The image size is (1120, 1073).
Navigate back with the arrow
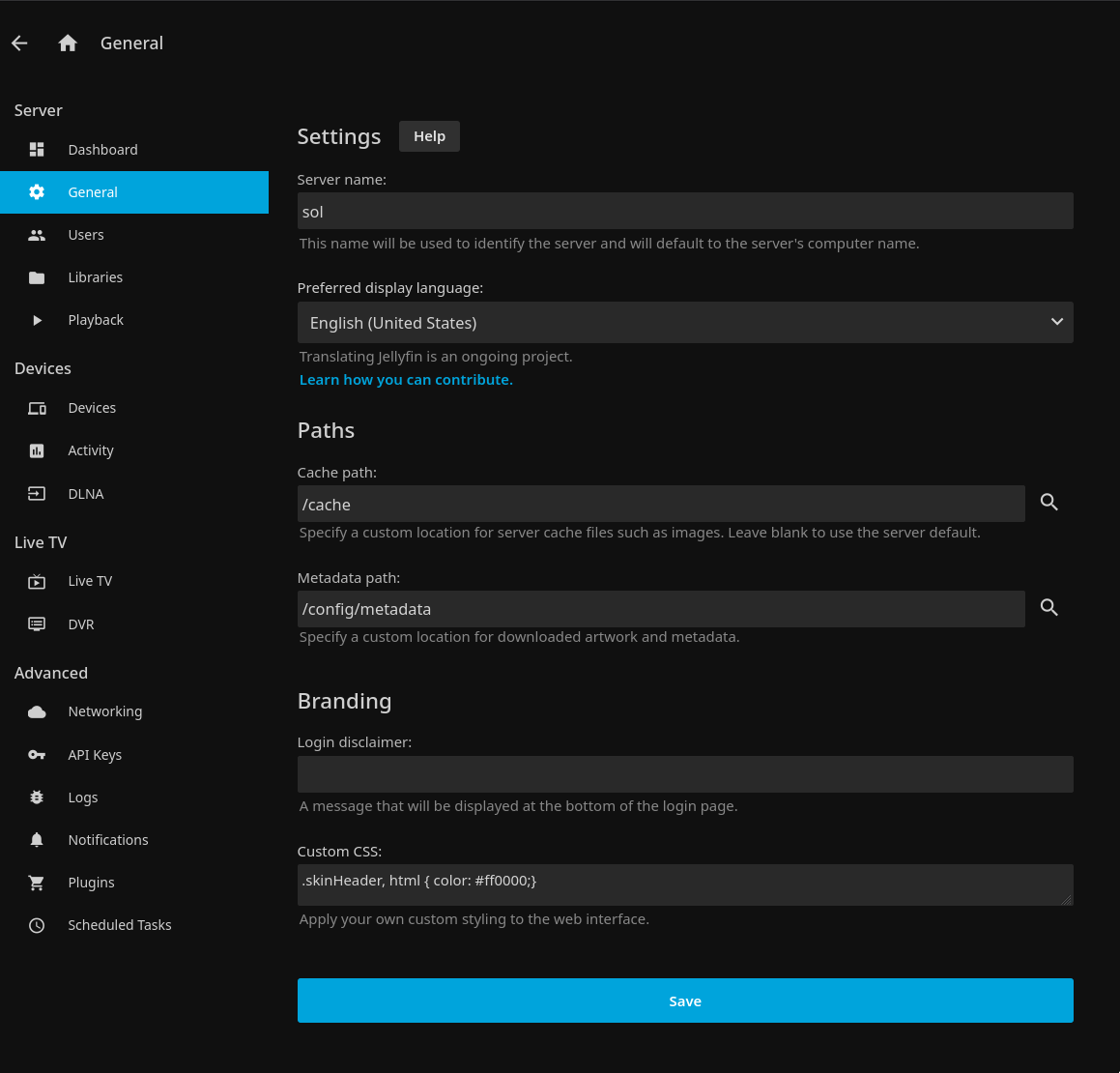(x=19, y=43)
